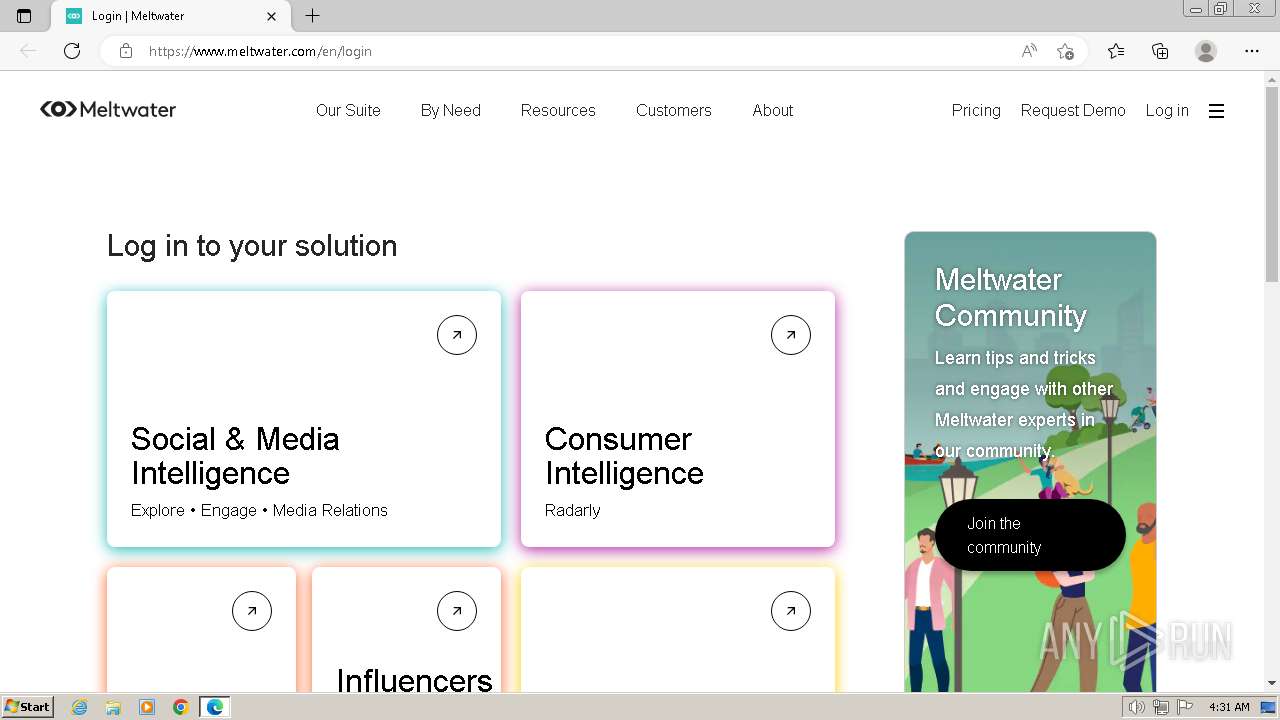Click the Log in link
Screen dimensions: 1280x720
1167,111
